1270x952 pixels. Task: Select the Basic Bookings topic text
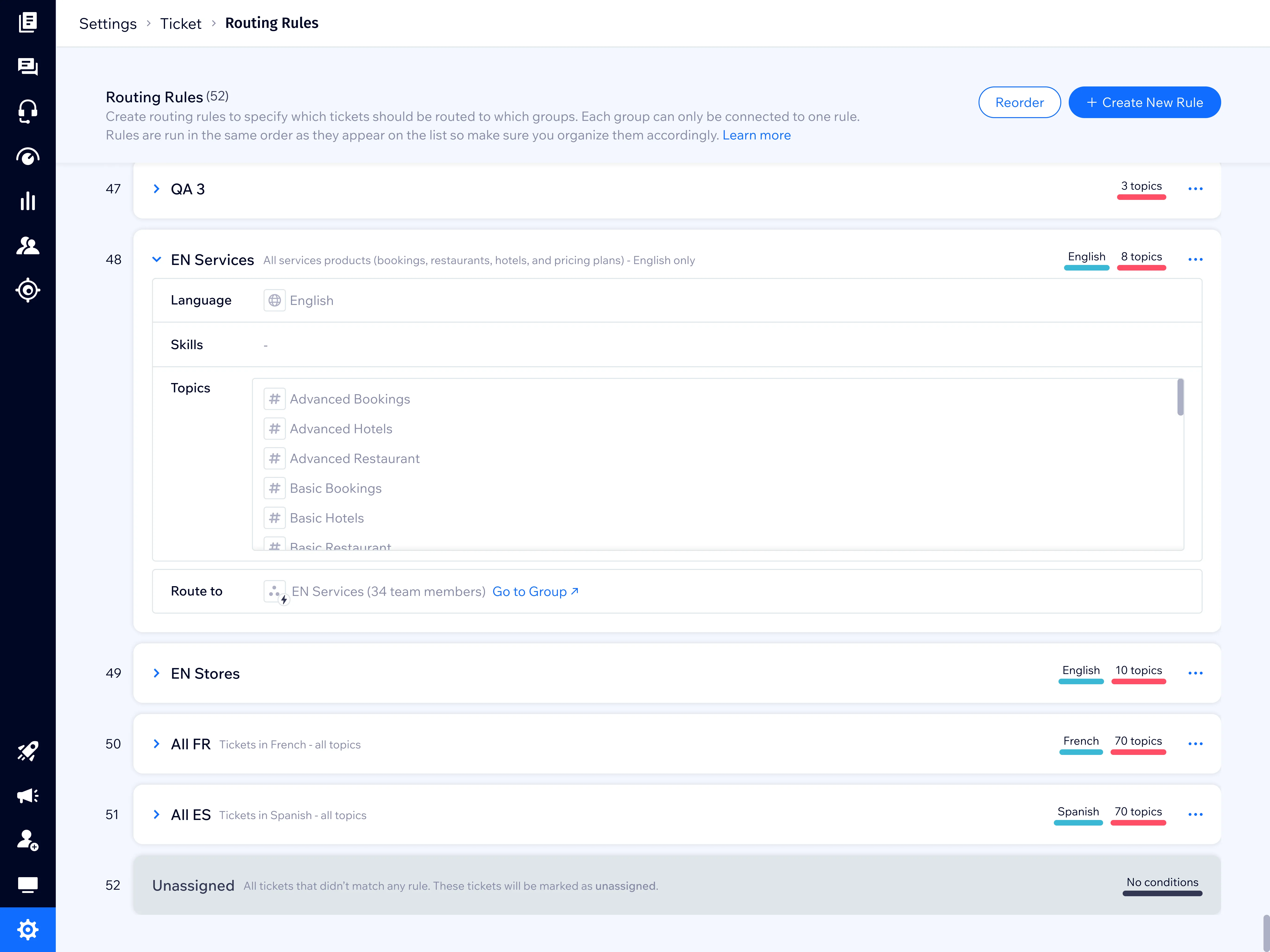pos(335,489)
